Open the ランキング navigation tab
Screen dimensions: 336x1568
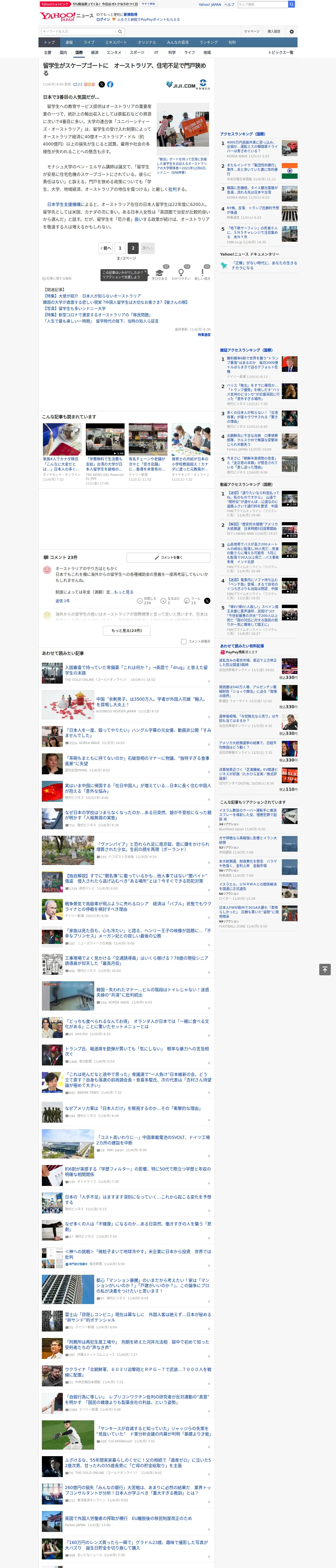209,43
